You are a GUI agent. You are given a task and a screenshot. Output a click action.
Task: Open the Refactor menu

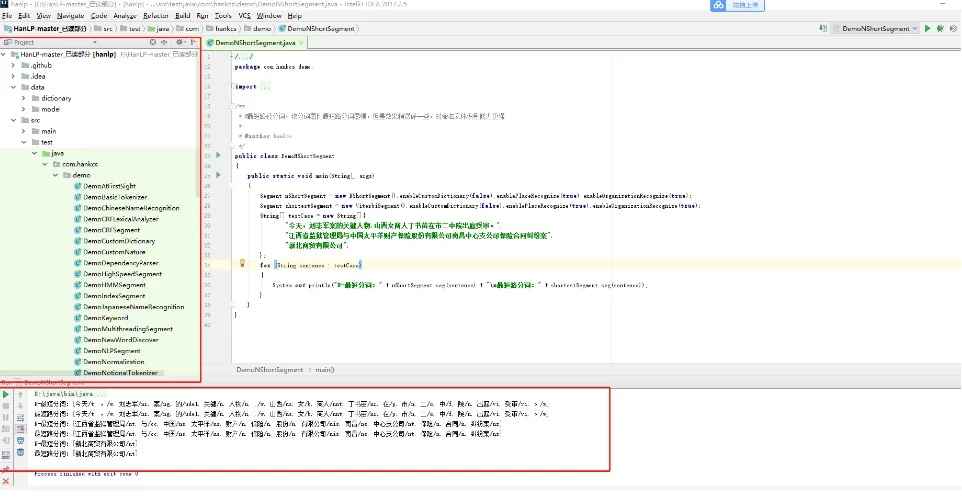[x=156, y=15]
